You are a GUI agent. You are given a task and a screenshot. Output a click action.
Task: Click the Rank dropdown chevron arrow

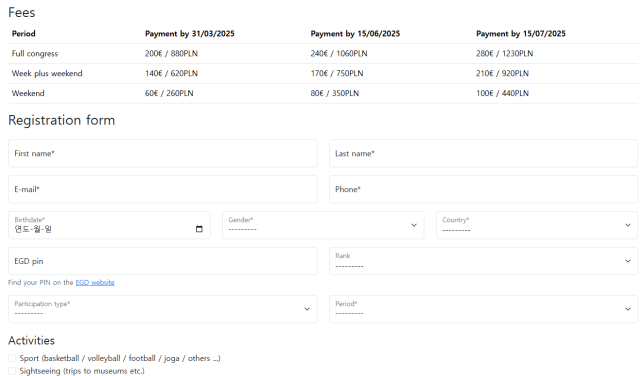[x=627, y=261]
